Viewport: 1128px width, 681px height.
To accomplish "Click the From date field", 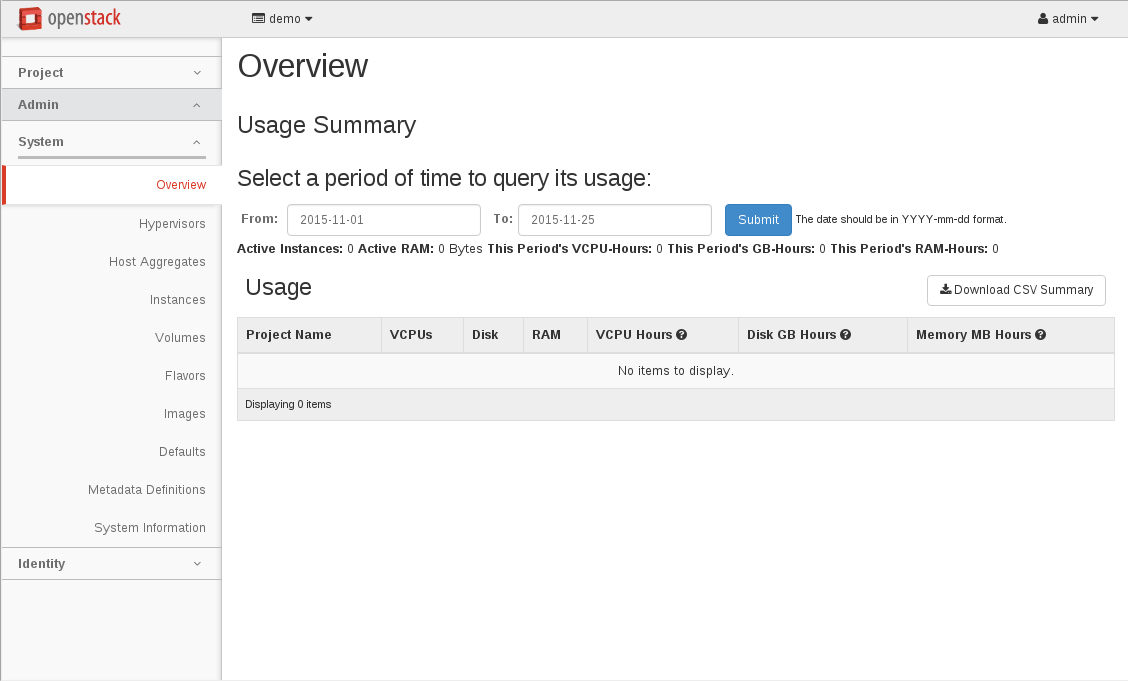I will (383, 220).
